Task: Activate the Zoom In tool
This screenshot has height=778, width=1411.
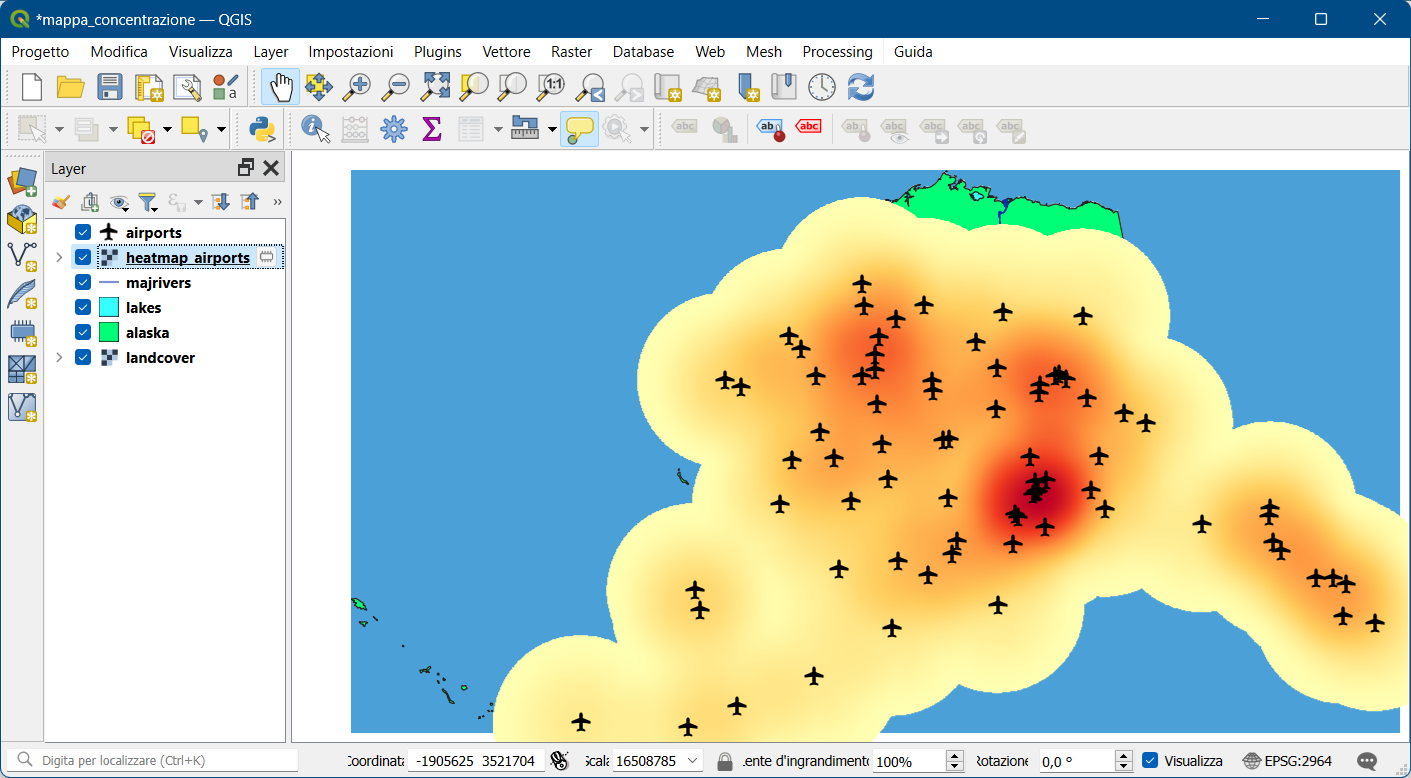Action: pyautogui.click(x=357, y=87)
